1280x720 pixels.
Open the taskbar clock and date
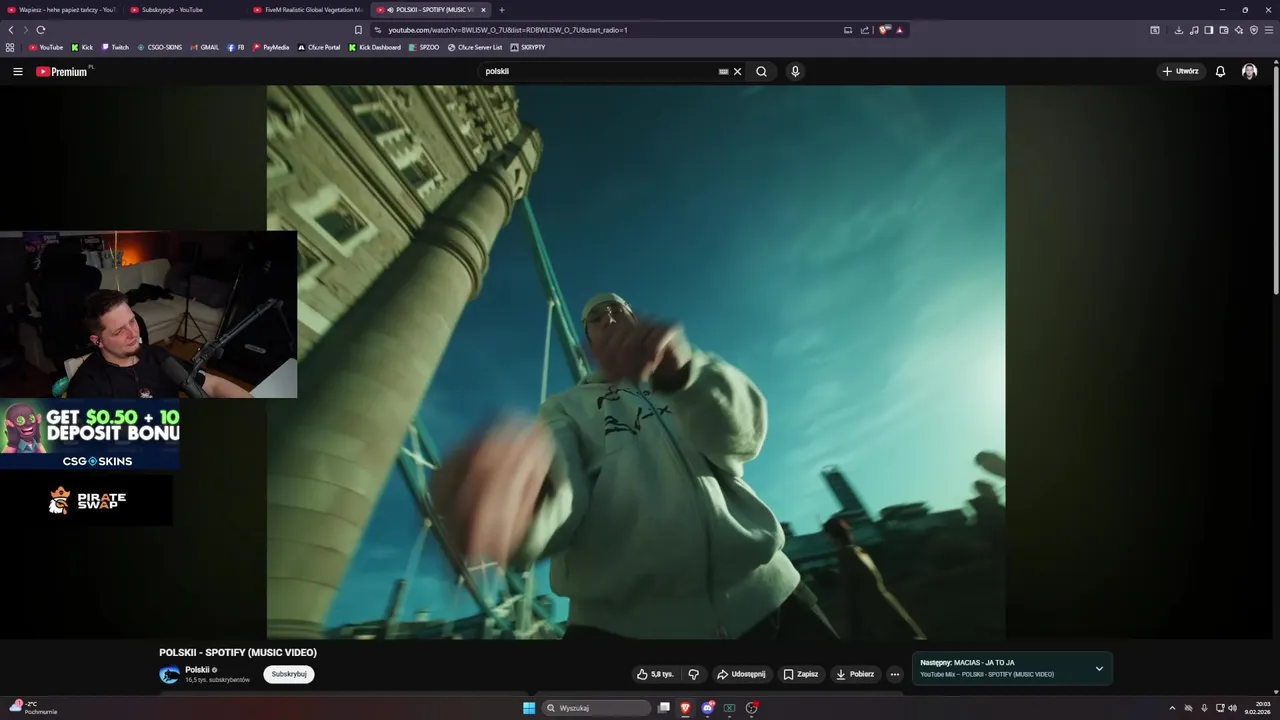tap(1258, 708)
